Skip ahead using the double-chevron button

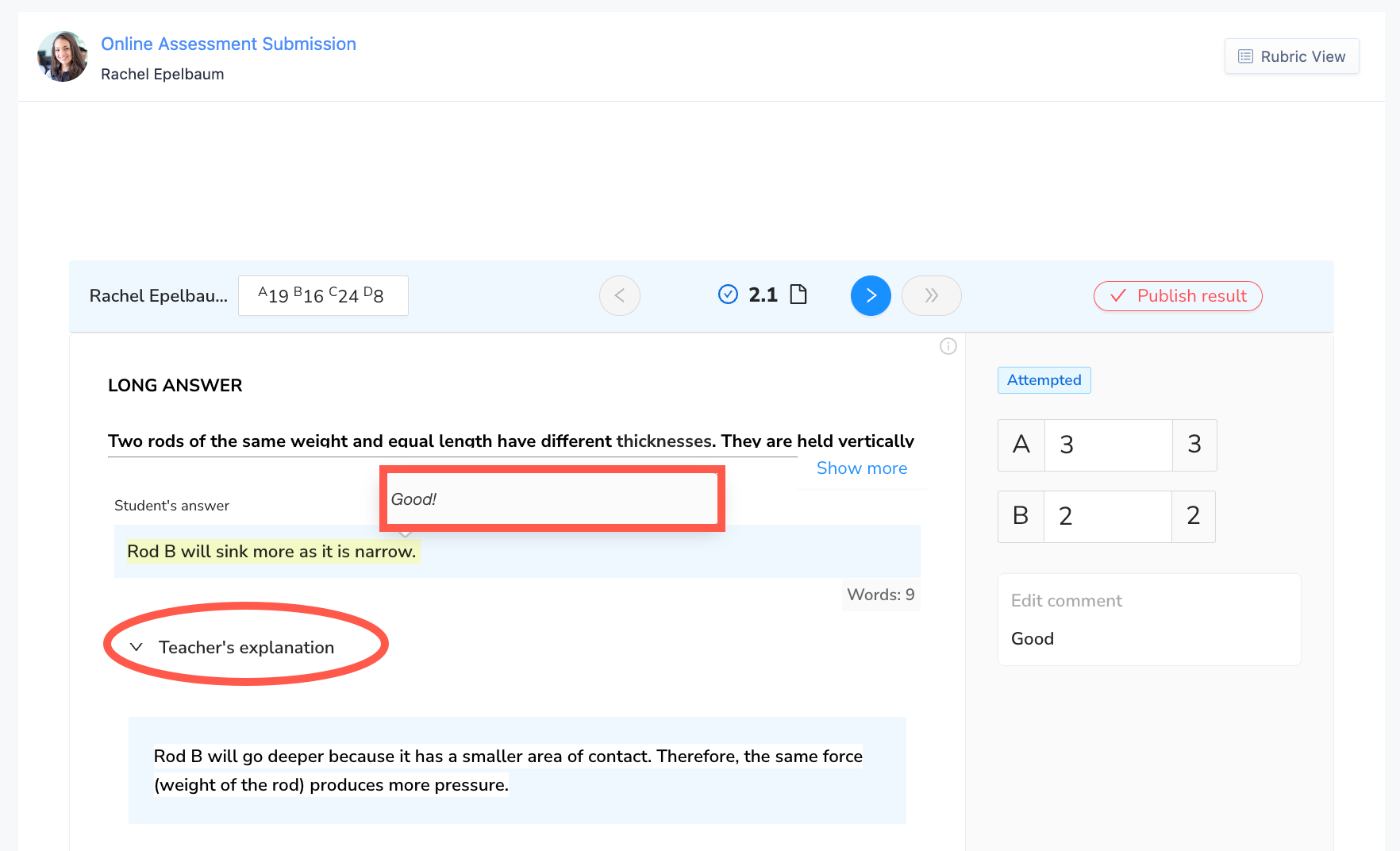(x=931, y=295)
